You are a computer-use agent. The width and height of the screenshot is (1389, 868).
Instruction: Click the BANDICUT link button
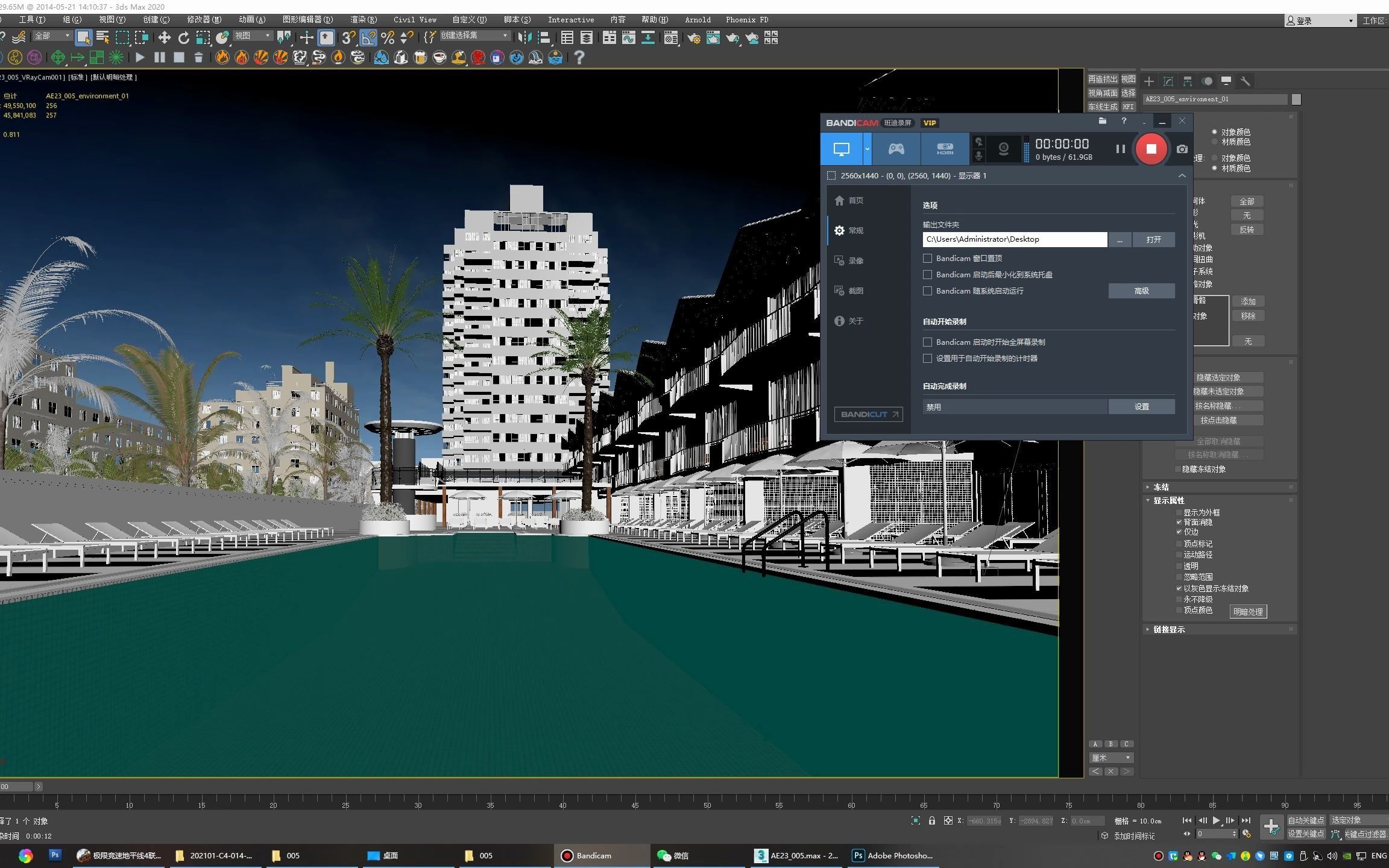[x=868, y=414]
